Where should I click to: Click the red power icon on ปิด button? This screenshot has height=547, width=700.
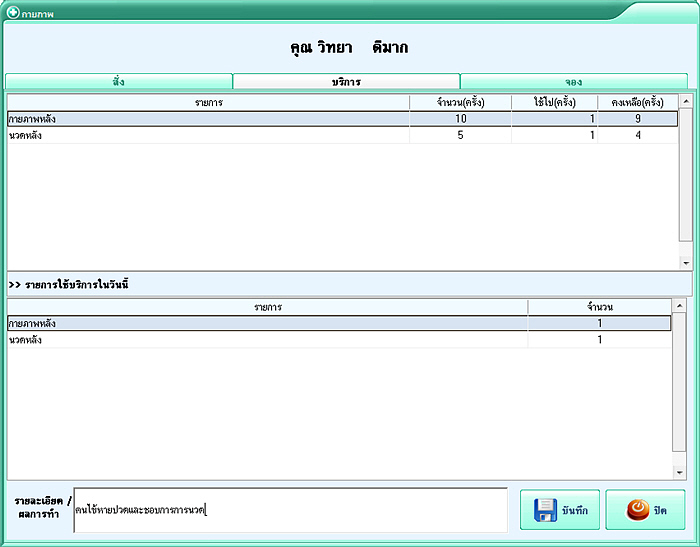point(638,510)
